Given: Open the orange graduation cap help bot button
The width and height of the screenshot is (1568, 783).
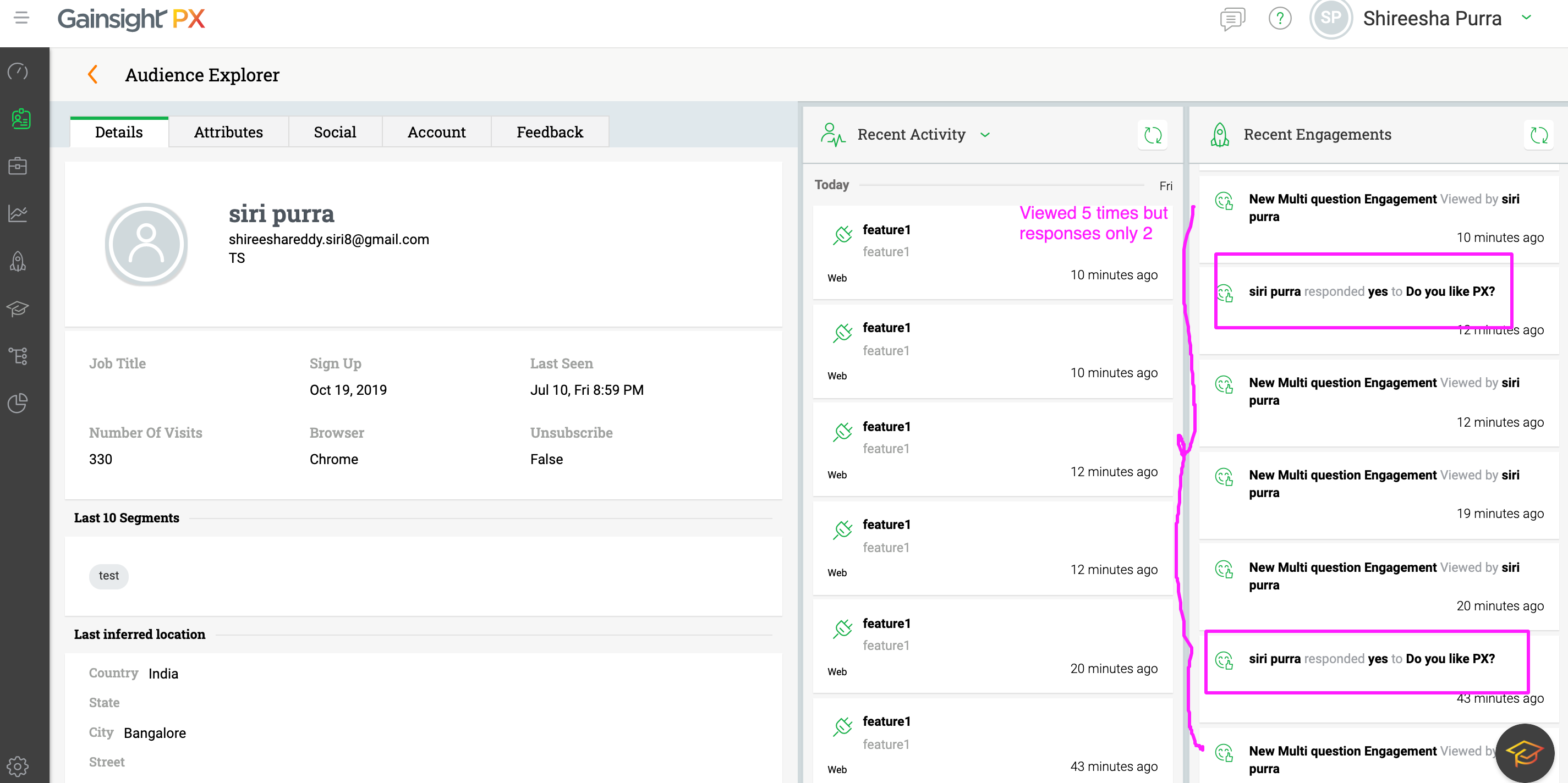Looking at the screenshot, I should tap(1523, 753).
